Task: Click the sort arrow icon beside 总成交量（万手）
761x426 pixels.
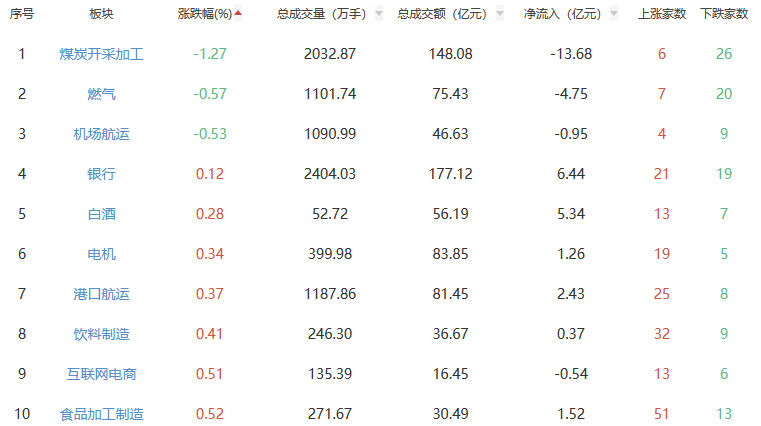Action: 379,15
